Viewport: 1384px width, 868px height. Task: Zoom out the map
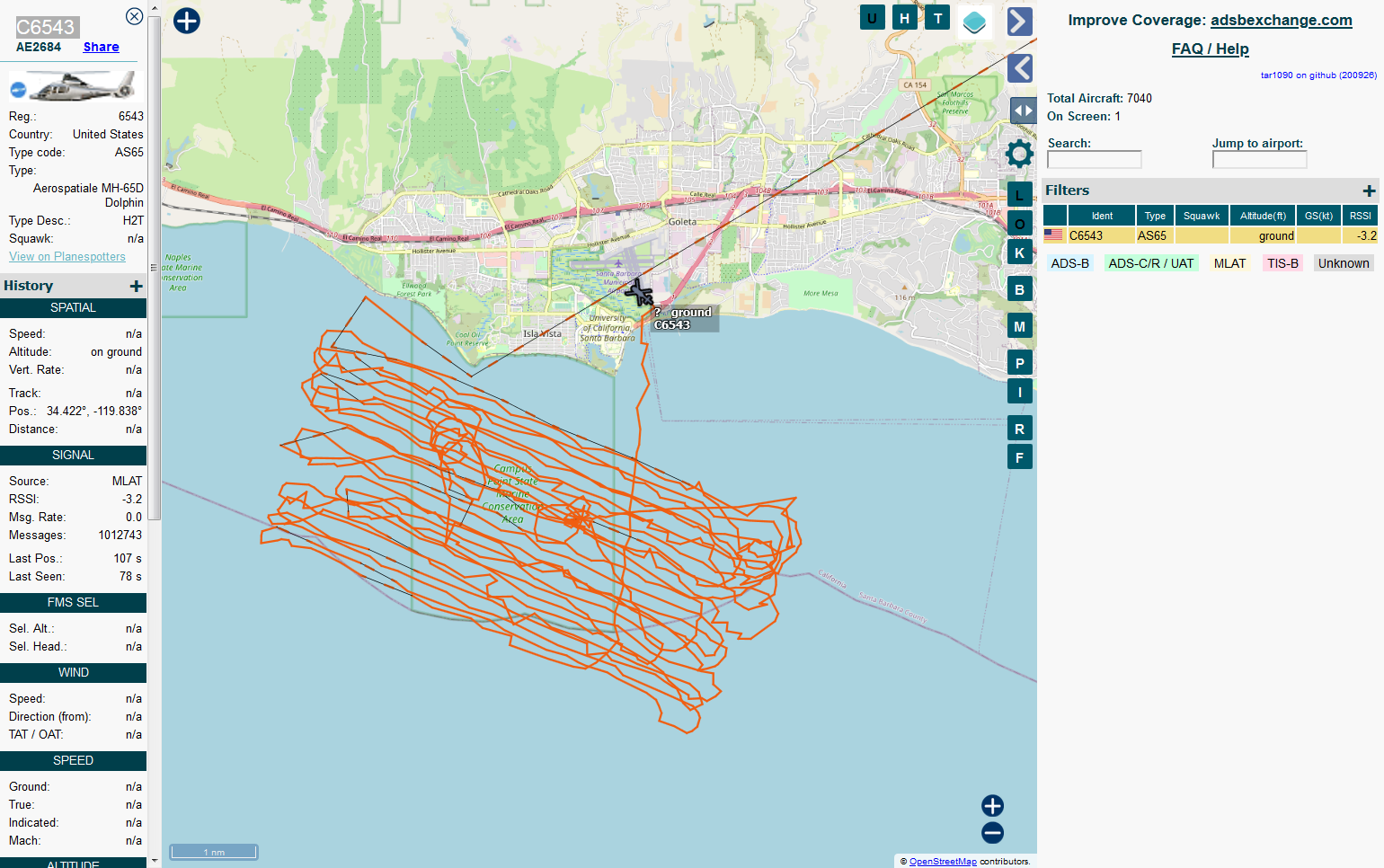pyautogui.click(x=992, y=833)
